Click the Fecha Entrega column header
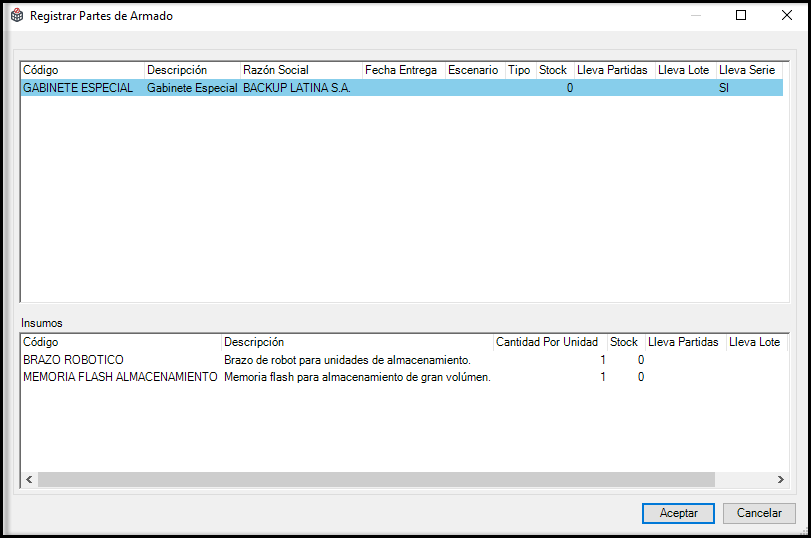 403,70
